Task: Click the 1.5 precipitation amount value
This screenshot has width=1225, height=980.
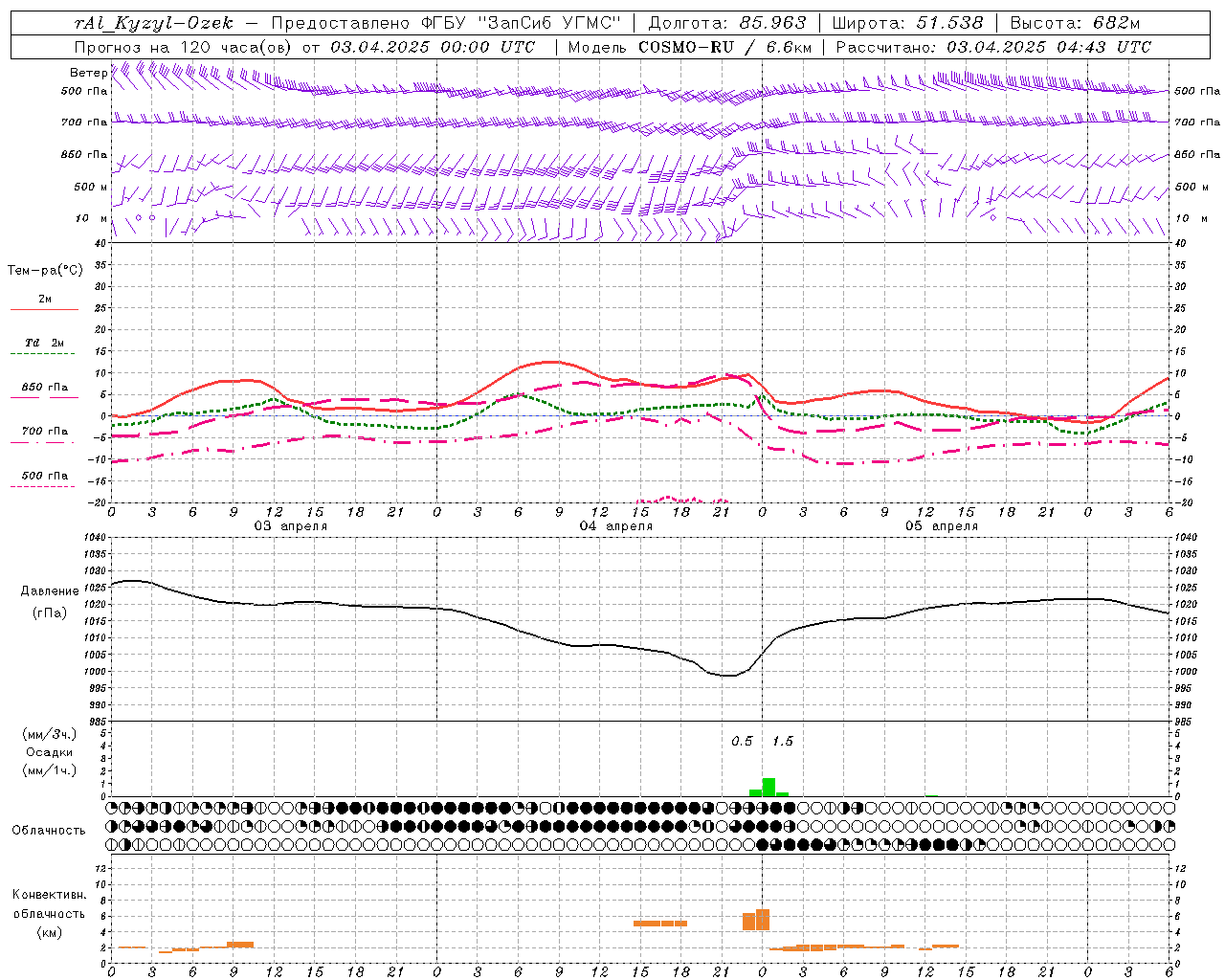Action: point(782,741)
